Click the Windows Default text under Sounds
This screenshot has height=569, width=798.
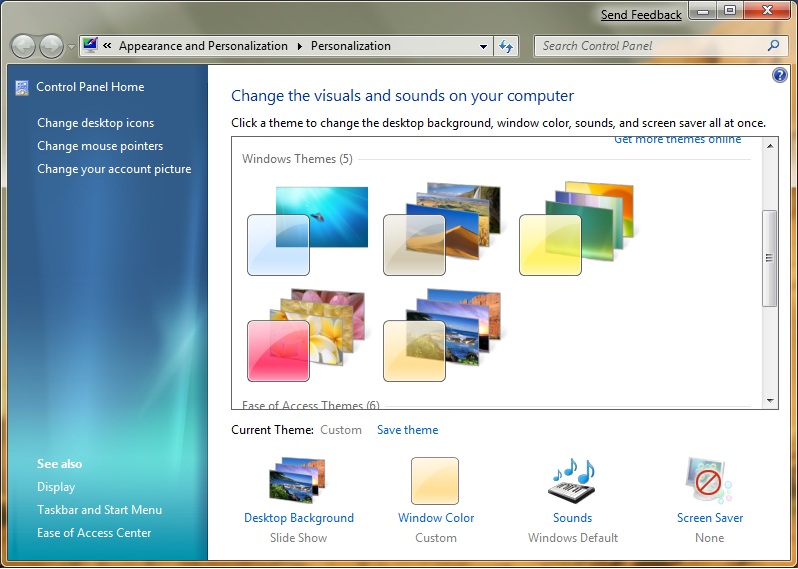tap(573, 538)
